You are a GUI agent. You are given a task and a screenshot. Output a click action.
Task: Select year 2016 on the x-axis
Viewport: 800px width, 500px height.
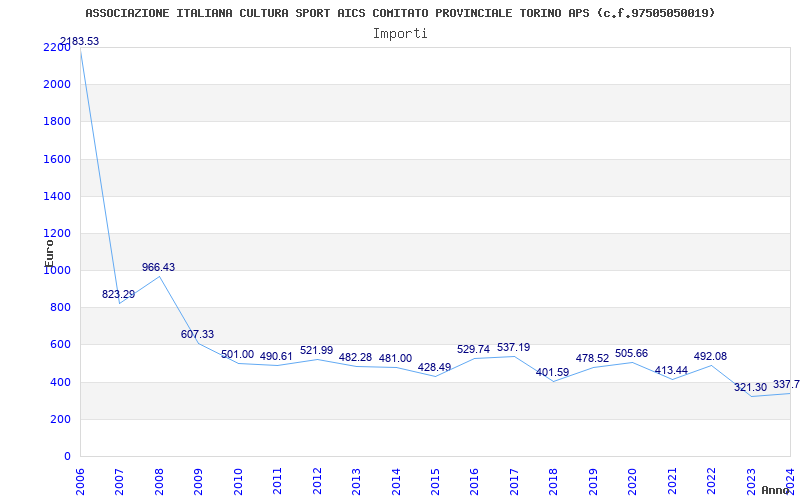tap(474, 480)
